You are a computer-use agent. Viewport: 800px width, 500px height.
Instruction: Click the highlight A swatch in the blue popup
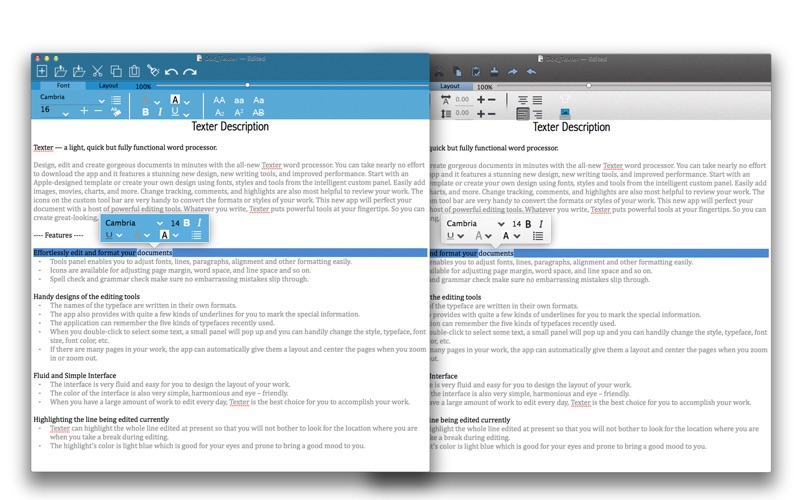coord(164,235)
